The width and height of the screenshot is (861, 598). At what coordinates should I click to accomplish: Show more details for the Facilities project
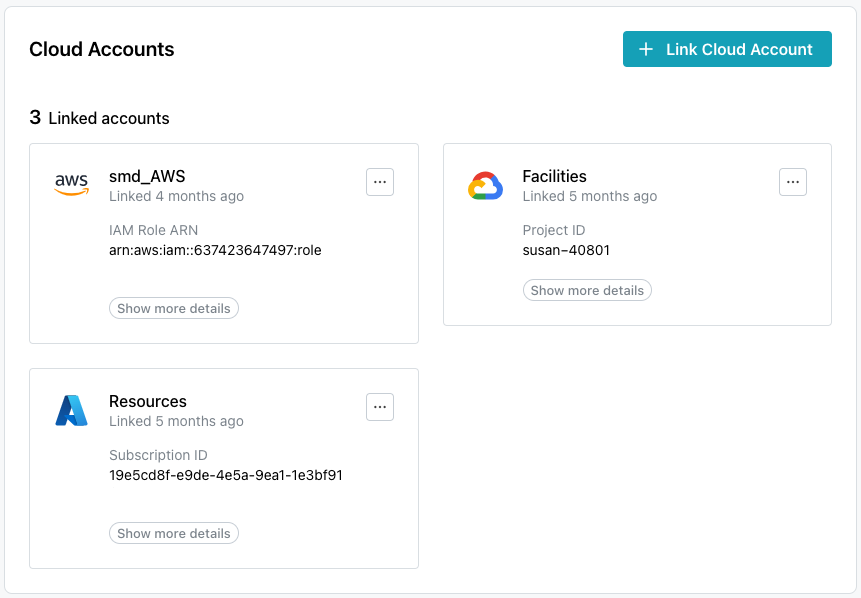tap(587, 290)
